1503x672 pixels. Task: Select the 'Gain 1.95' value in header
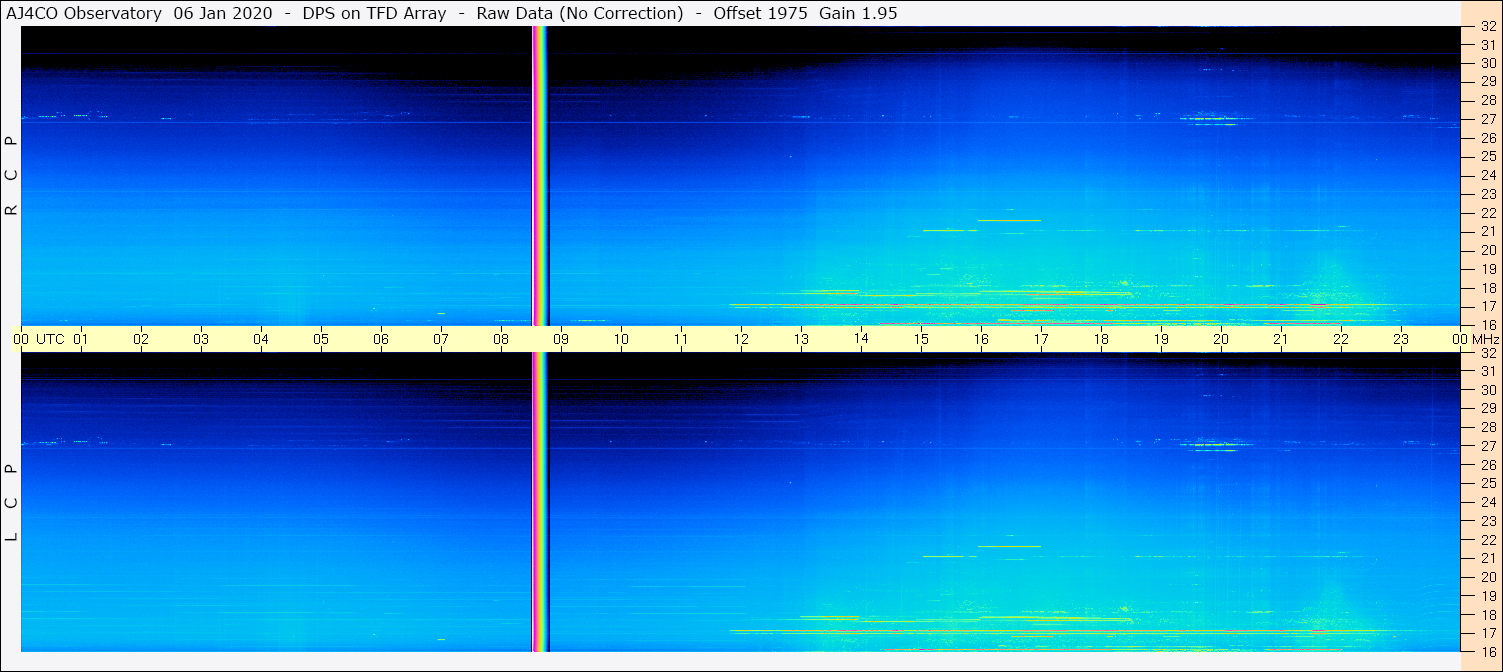[x=858, y=13]
